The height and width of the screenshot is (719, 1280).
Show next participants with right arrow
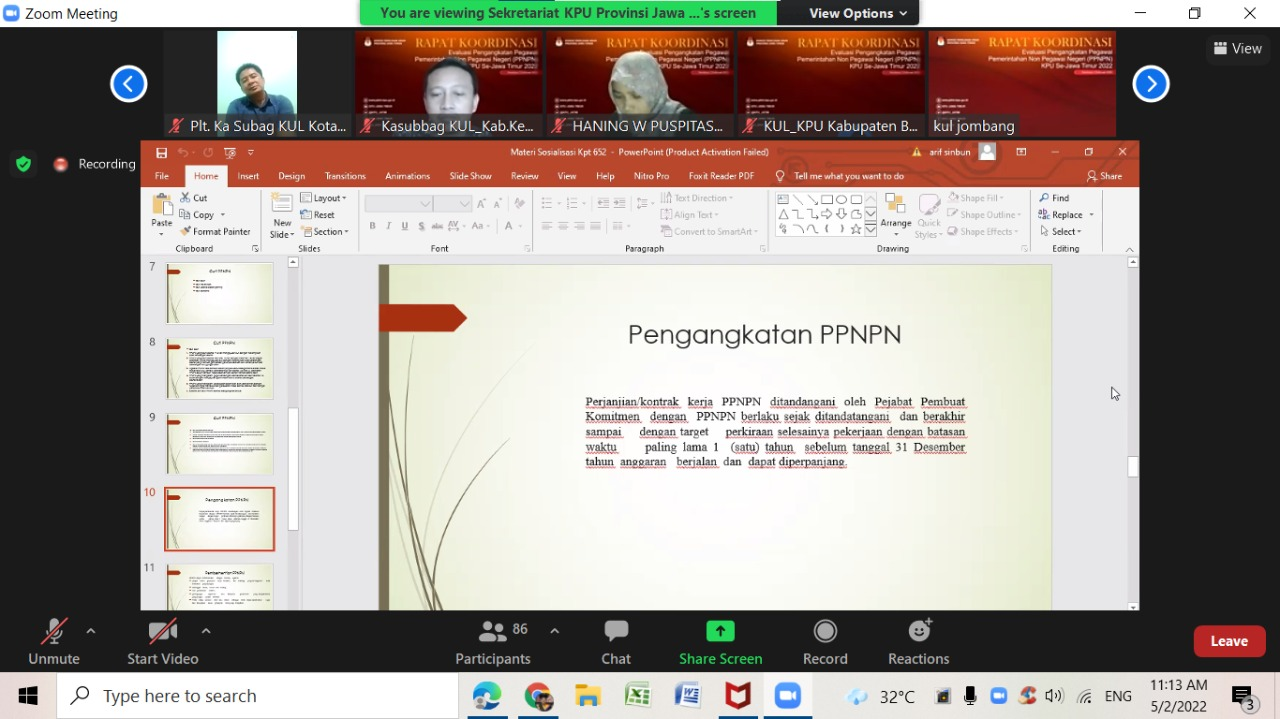[x=1151, y=84]
